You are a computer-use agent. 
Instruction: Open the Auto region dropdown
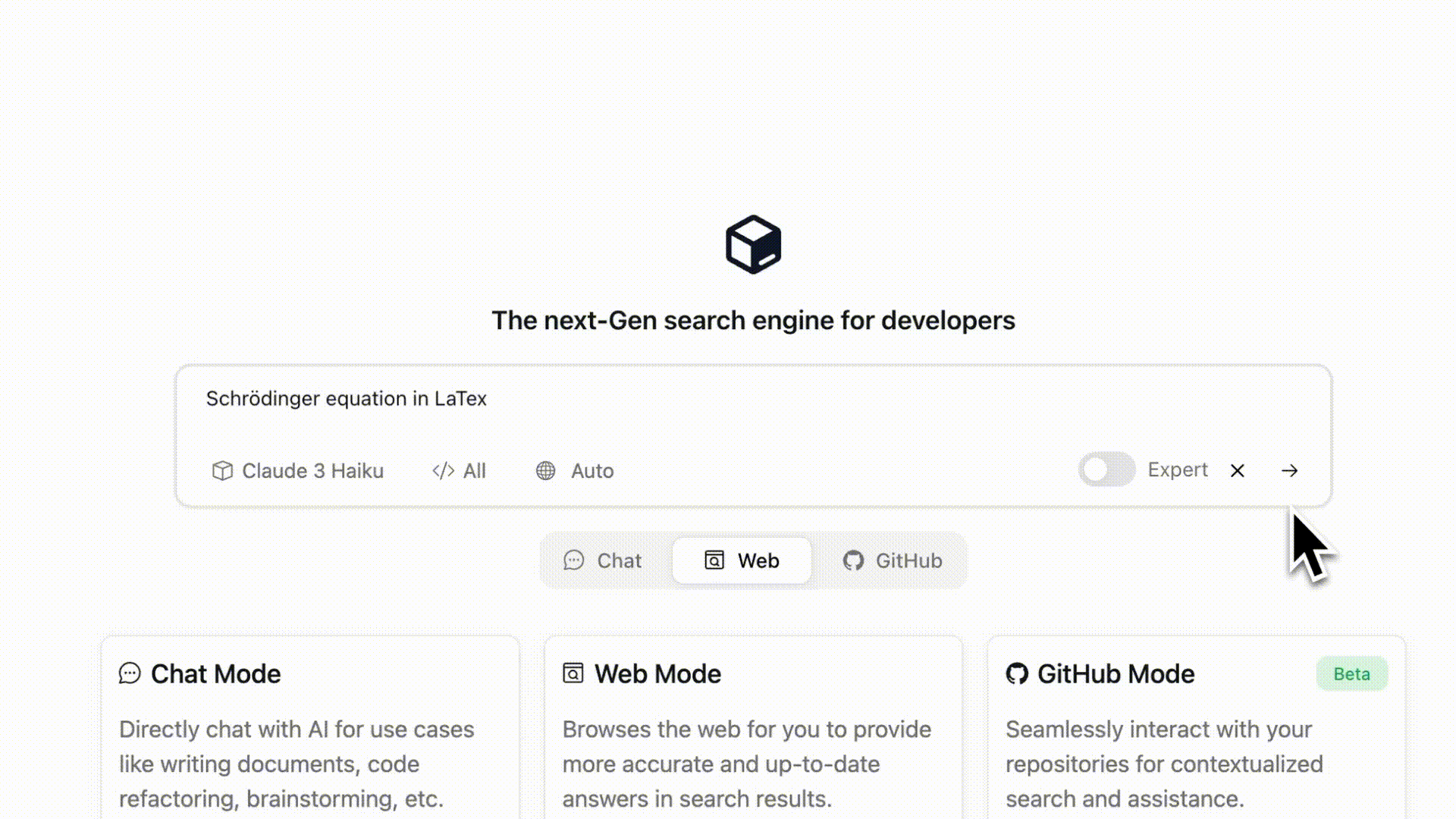point(575,471)
